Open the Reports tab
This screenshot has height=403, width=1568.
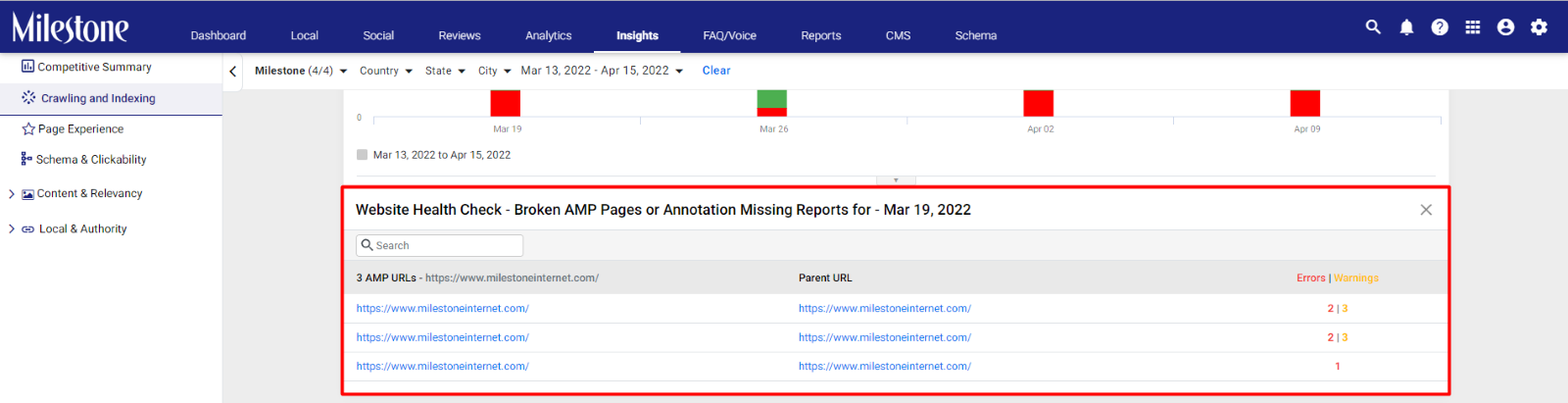coord(821,35)
